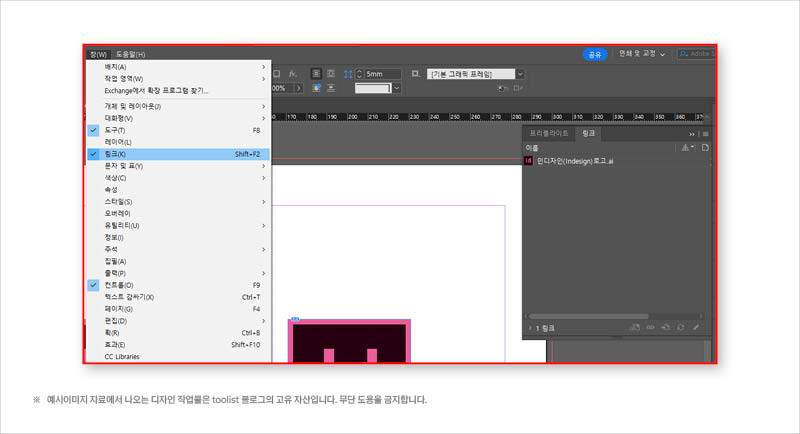The width and height of the screenshot is (800, 434).
Task: Click the fx effects icon
Action: click(292, 74)
